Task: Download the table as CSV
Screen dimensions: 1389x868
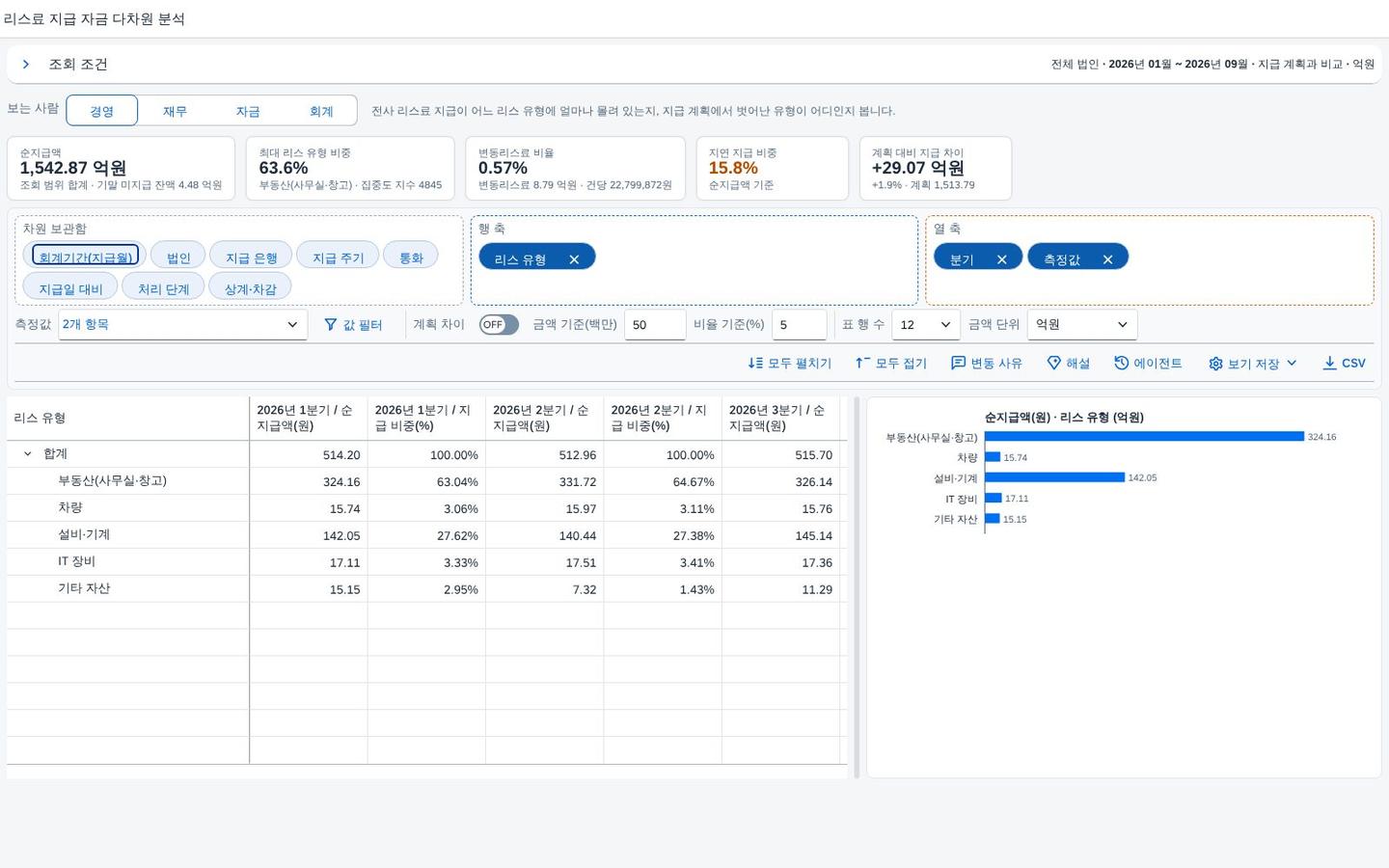Action: [x=1345, y=364]
